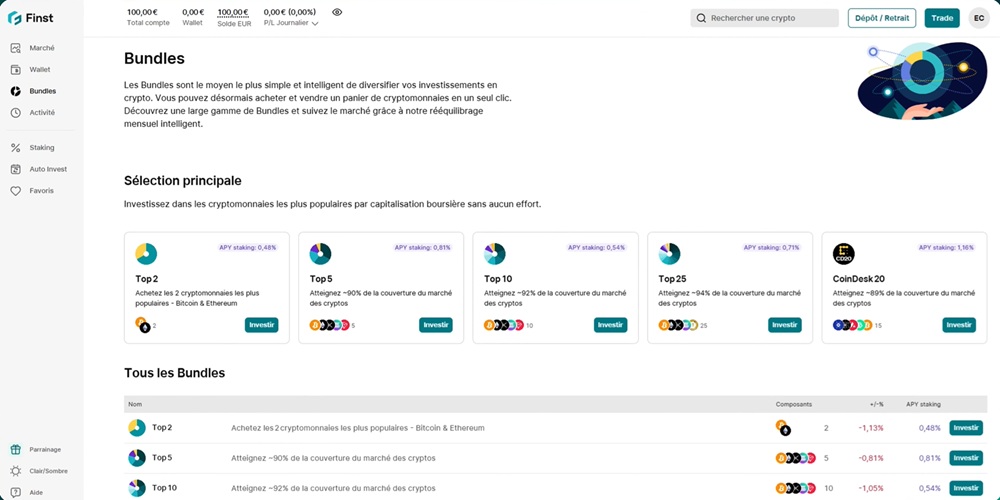
Task: Click Investir in Top 2 table row
Action: coord(966,428)
